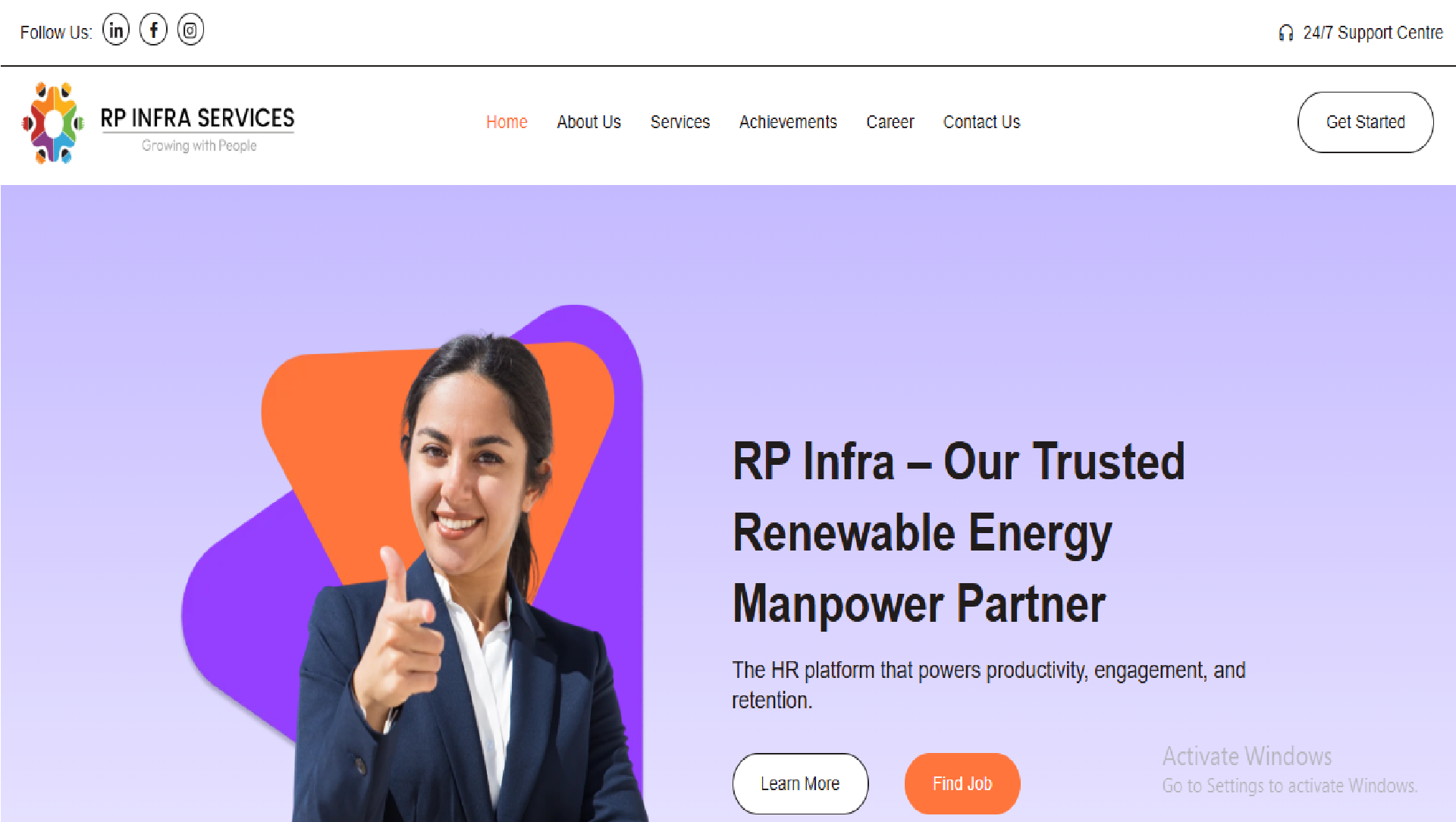Open the Achievements menu item

(788, 122)
